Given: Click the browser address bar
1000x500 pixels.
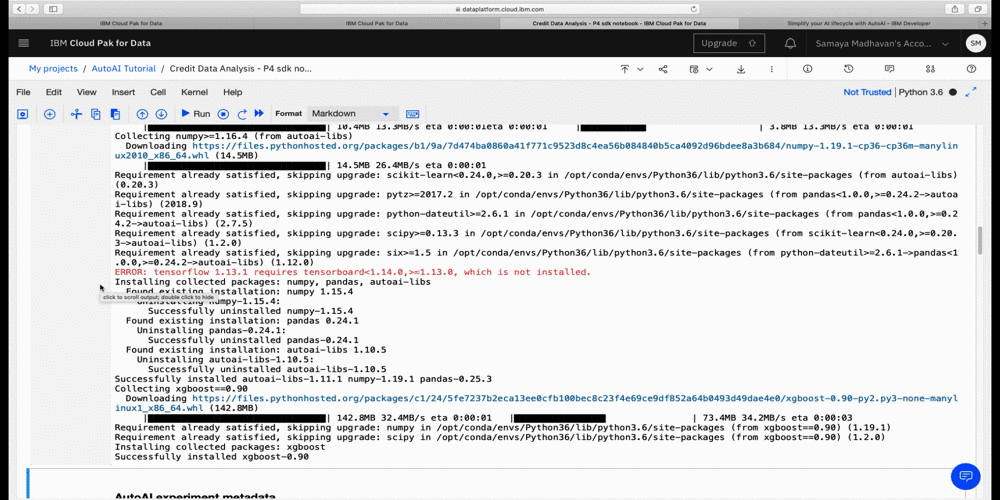Looking at the screenshot, I should coord(499,9).
